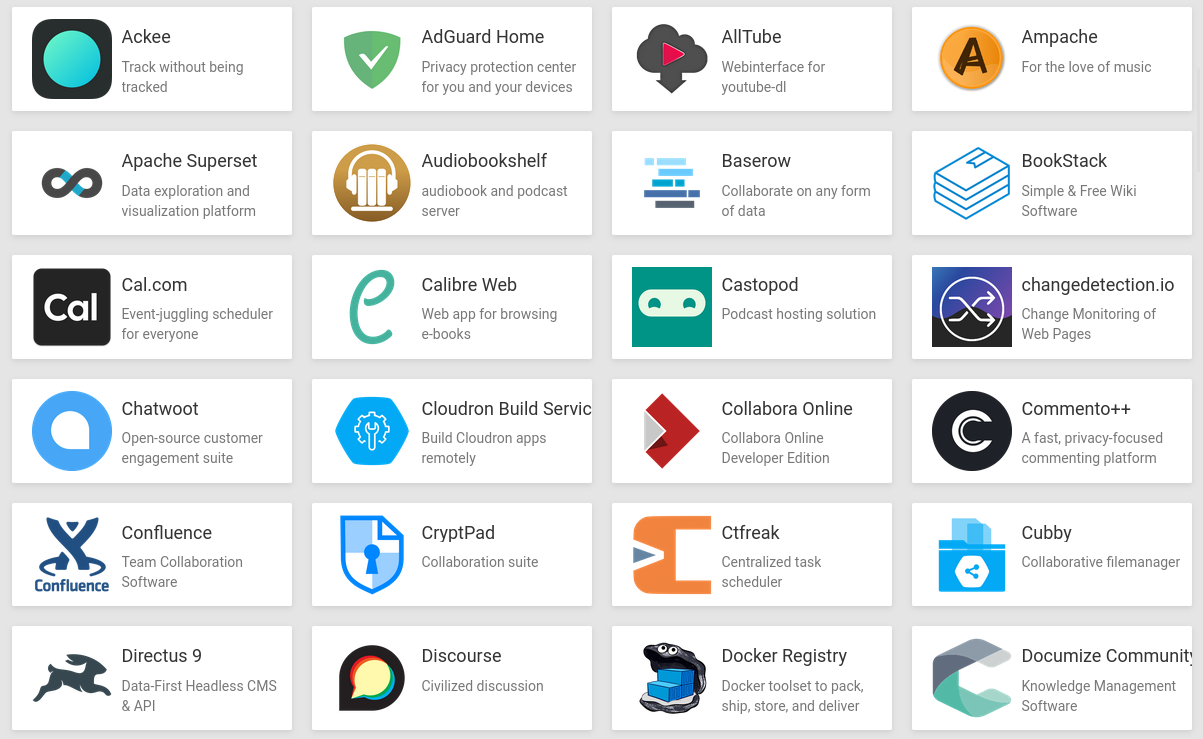Click the Audiobookshelf headphones icon
1203x739 pixels.
(x=372, y=183)
